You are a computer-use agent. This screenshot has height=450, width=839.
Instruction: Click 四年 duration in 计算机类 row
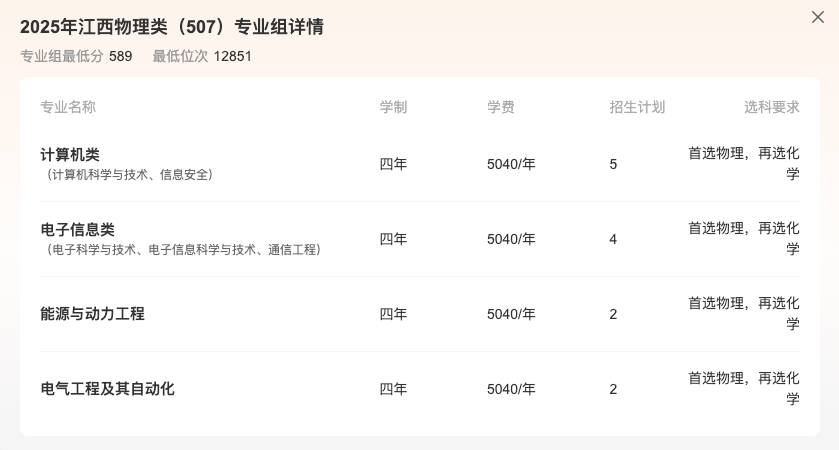tap(393, 164)
